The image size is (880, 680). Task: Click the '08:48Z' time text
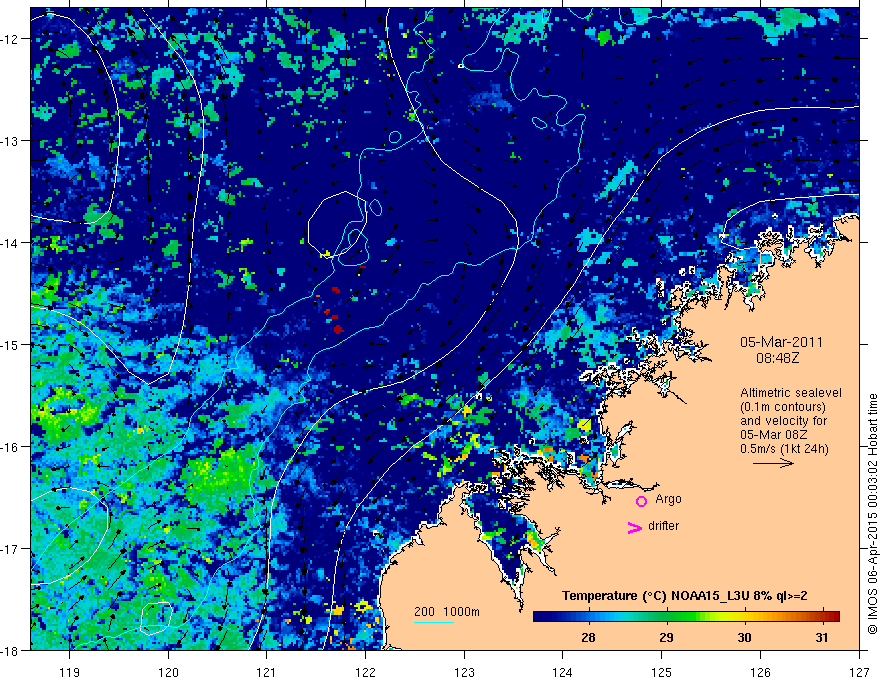(777, 358)
